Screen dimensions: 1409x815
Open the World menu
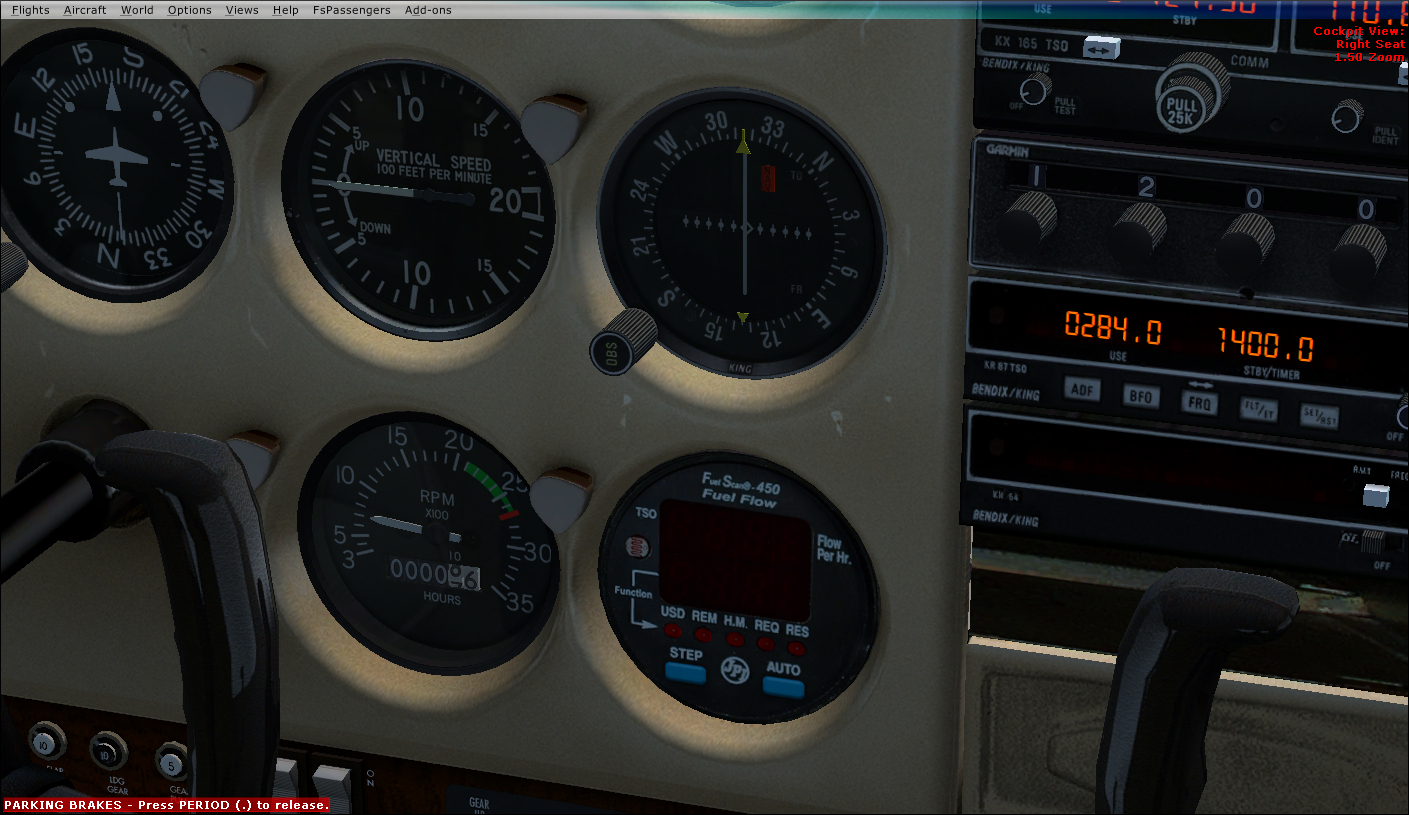(x=137, y=10)
